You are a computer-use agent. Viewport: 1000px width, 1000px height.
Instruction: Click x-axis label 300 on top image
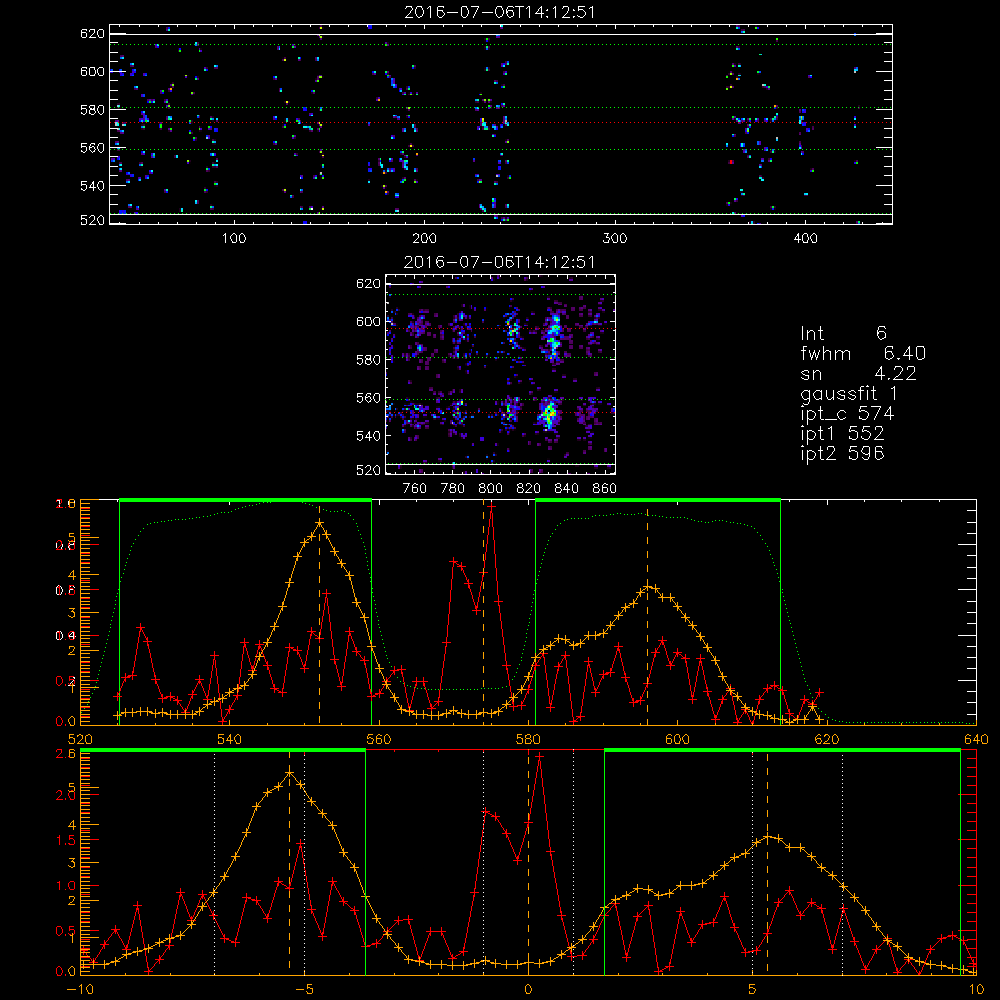click(615, 239)
